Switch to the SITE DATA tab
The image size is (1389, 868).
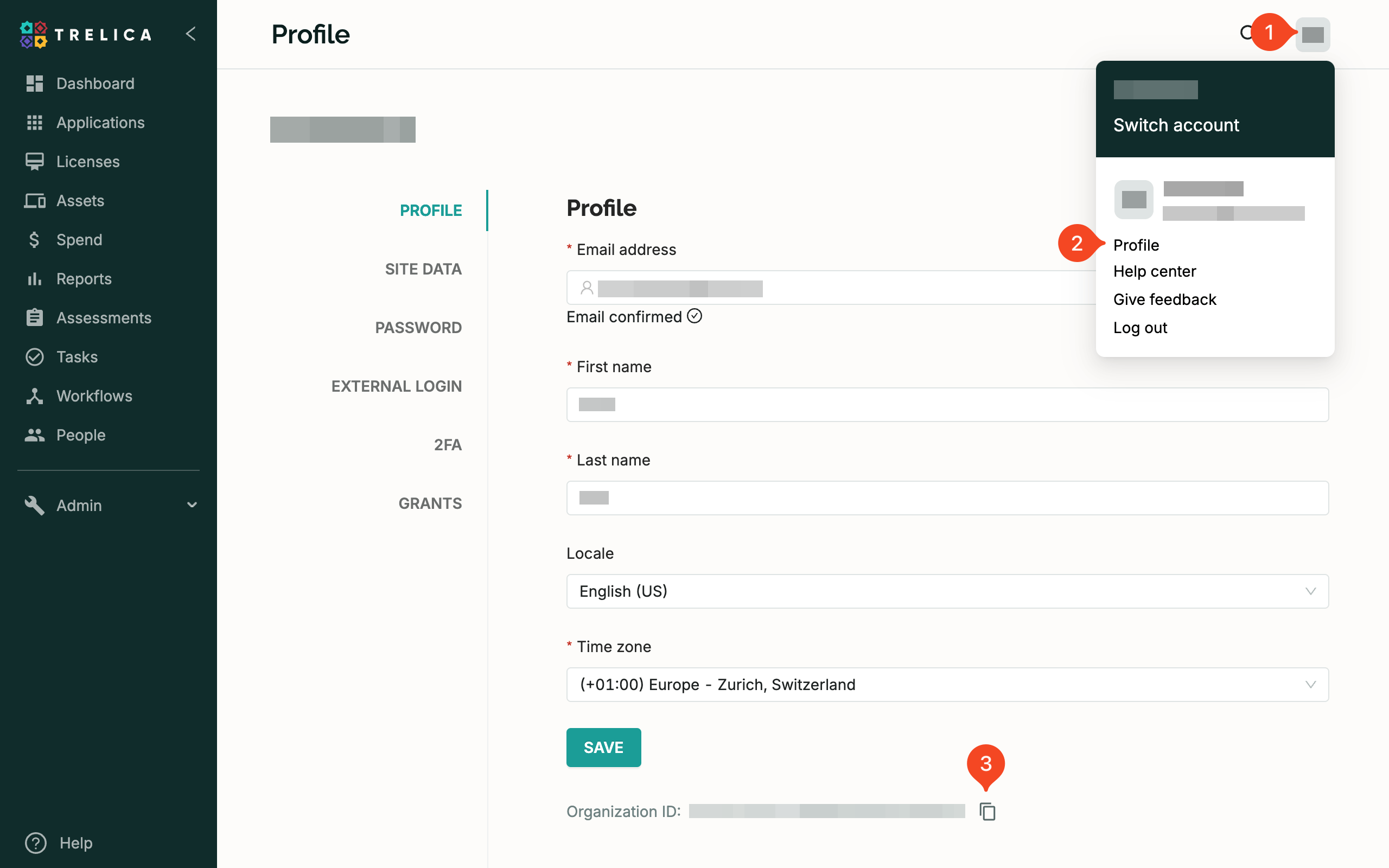pyautogui.click(x=423, y=269)
